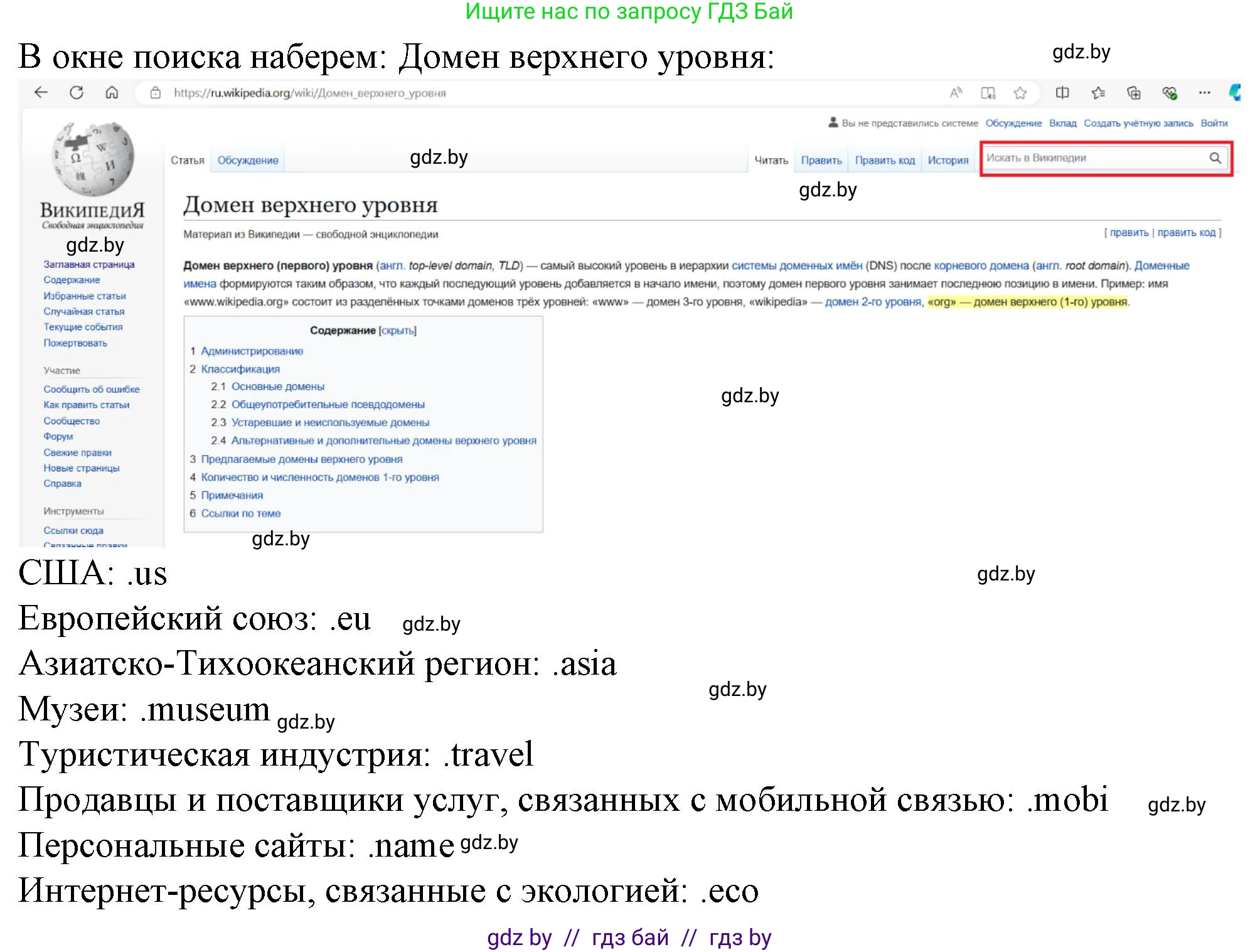This screenshot has height=952, width=1260.
Task: Open the Править tab
Action: 821,161
